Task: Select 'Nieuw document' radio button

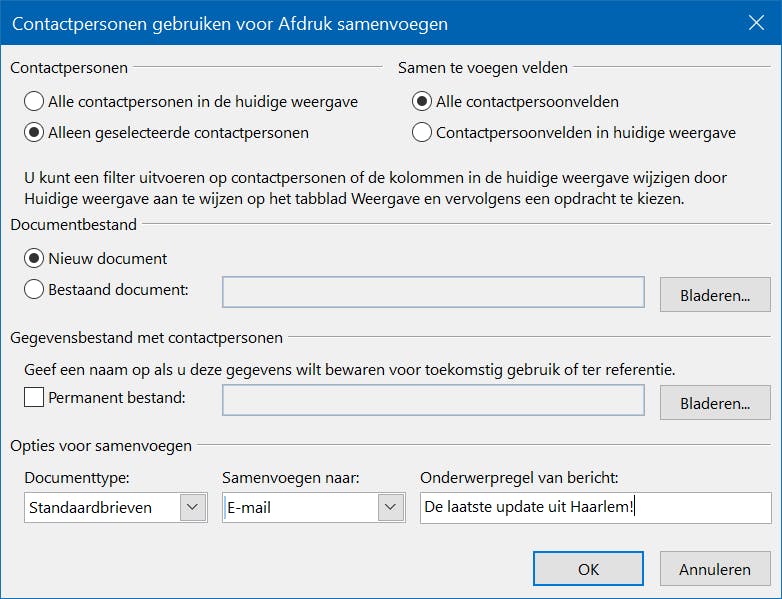Action: pos(35,258)
